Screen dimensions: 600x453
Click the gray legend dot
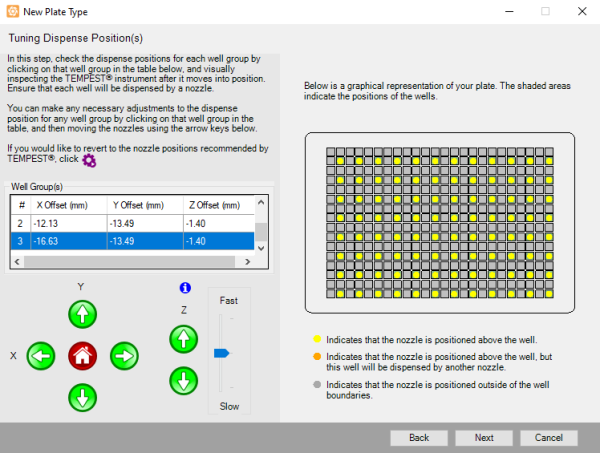317,385
